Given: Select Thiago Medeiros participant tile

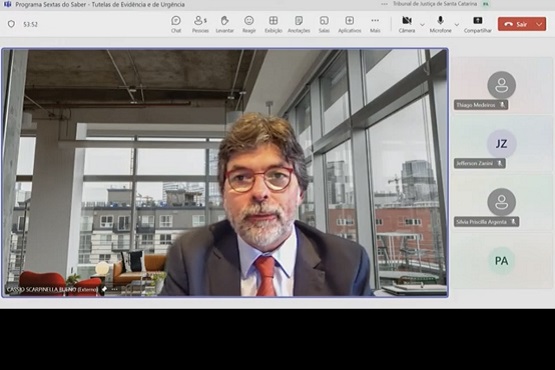Looking at the screenshot, I should tap(502, 85).
